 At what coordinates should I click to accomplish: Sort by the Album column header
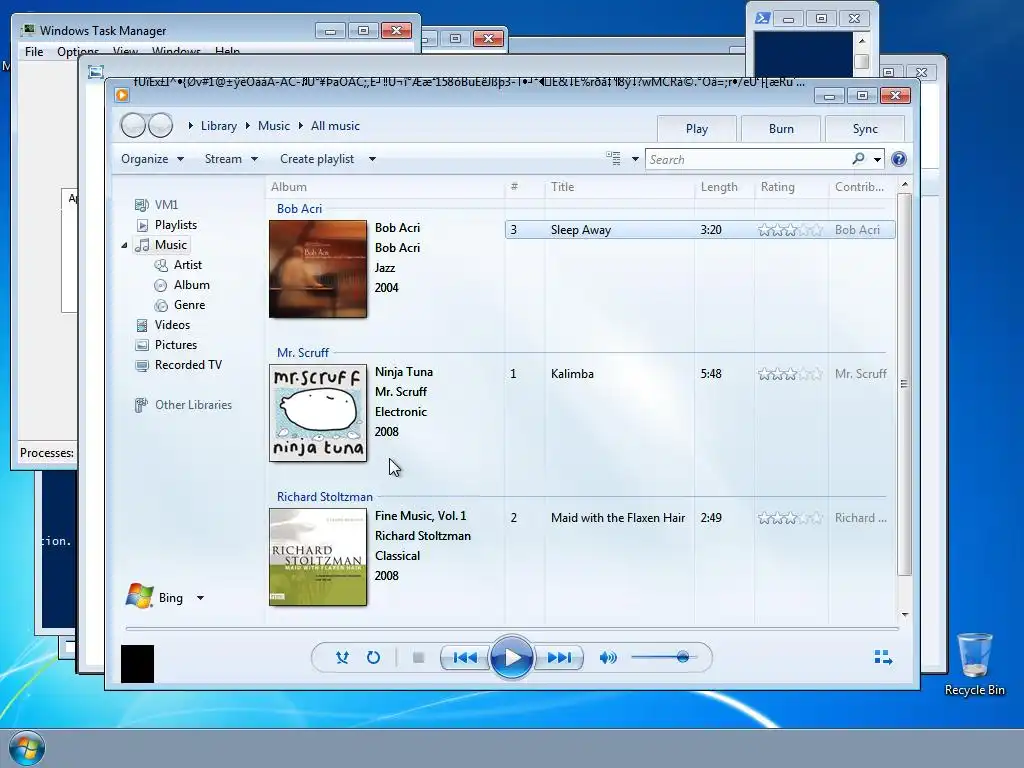pos(385,187)
